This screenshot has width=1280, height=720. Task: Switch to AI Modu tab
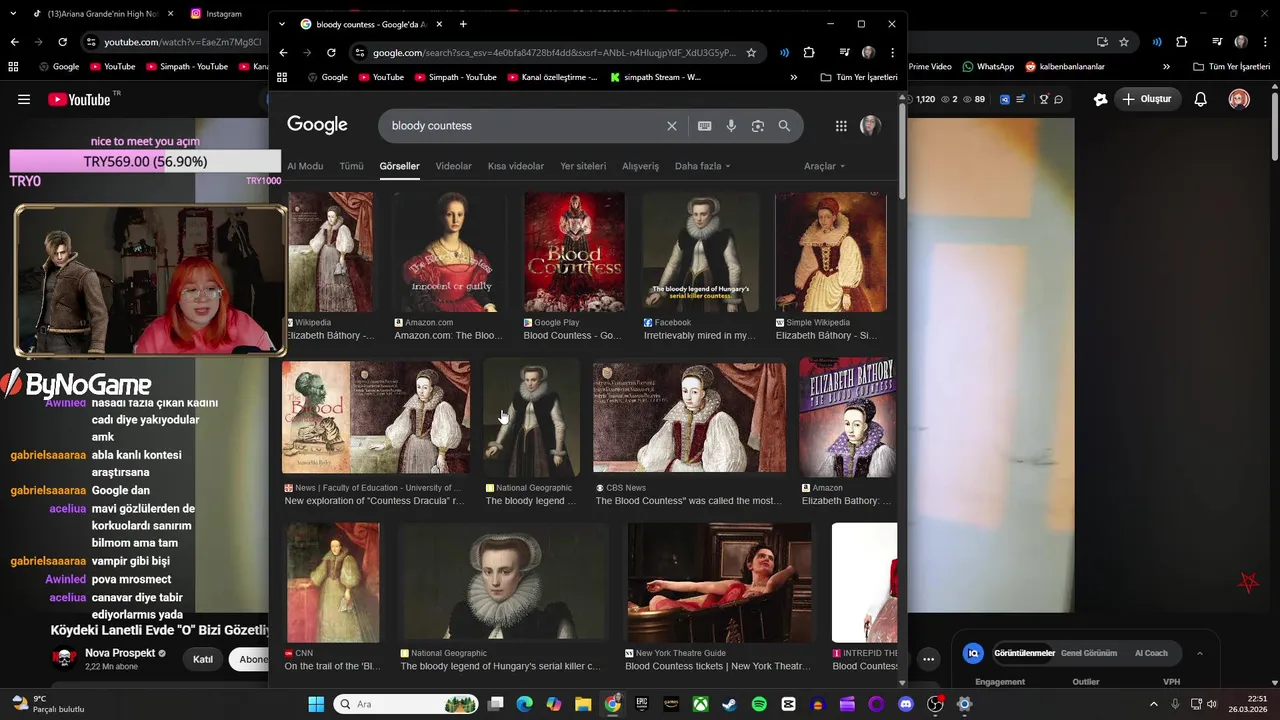(305, 166)
